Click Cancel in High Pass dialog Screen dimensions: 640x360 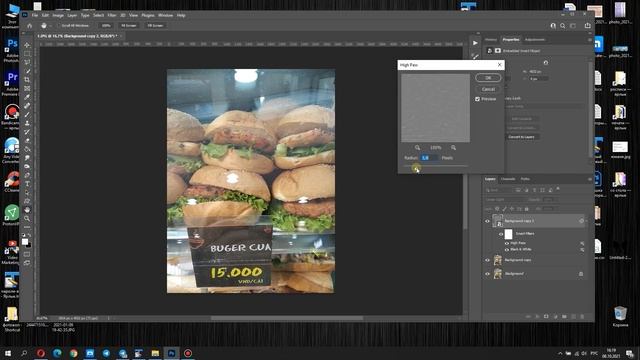coord(488,89)
